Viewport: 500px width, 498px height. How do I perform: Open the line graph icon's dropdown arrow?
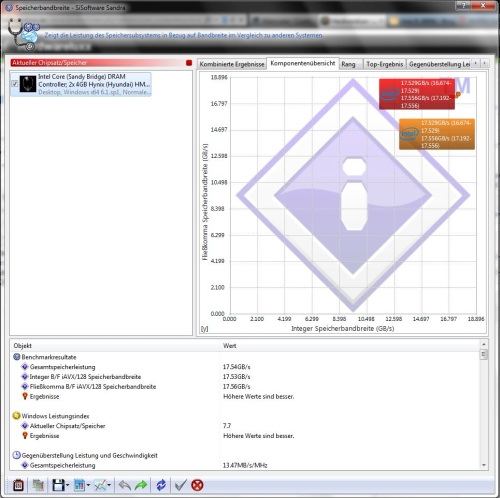pyautogui.click(x=109, y=485)
